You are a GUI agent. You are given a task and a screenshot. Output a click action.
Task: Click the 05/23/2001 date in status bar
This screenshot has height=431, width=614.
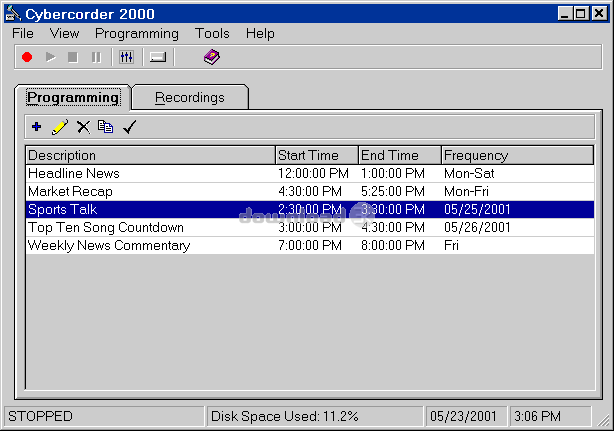(x=463, y=416)
